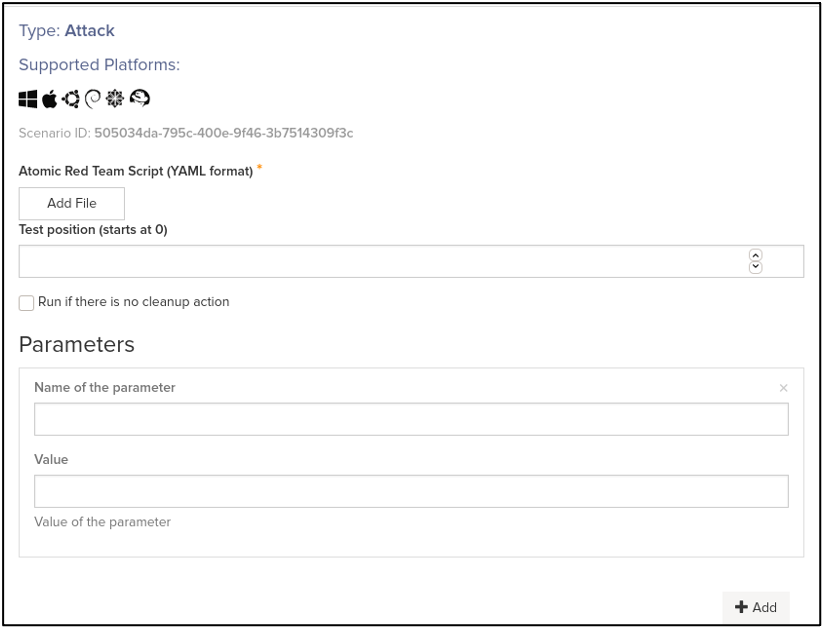Click the plus Add parameter button
Screen dimensions: 822x629
coord(756,607)
